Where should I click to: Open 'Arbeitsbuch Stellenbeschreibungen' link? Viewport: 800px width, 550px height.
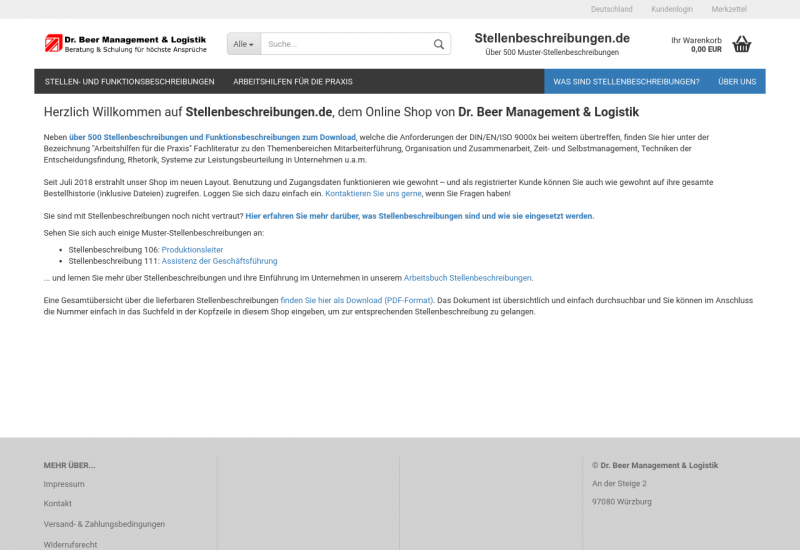pyautogui.click(x=467, y=278)
